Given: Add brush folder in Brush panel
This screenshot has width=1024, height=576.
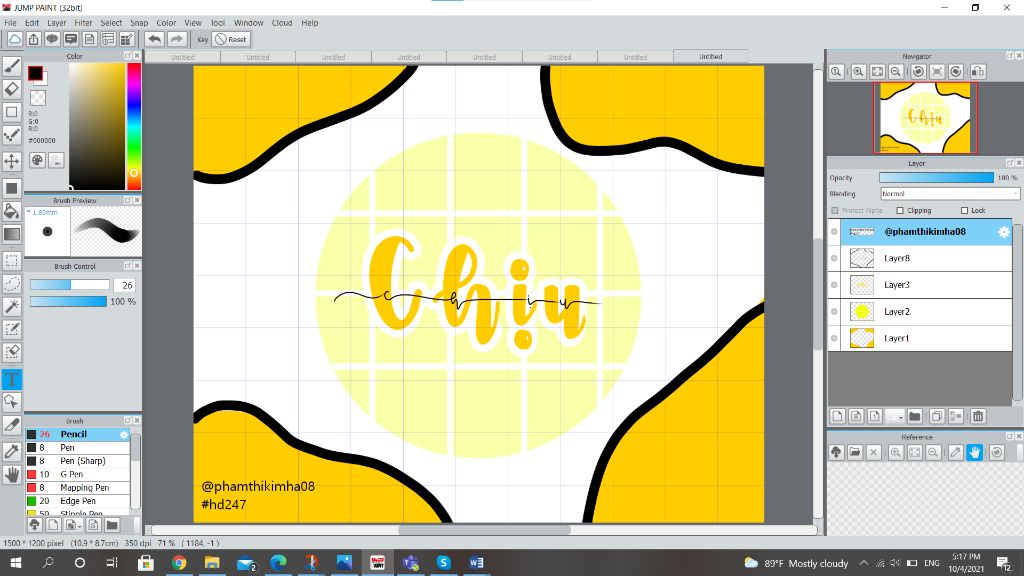Looking at the screenshot, I should (x=112, y=525).
